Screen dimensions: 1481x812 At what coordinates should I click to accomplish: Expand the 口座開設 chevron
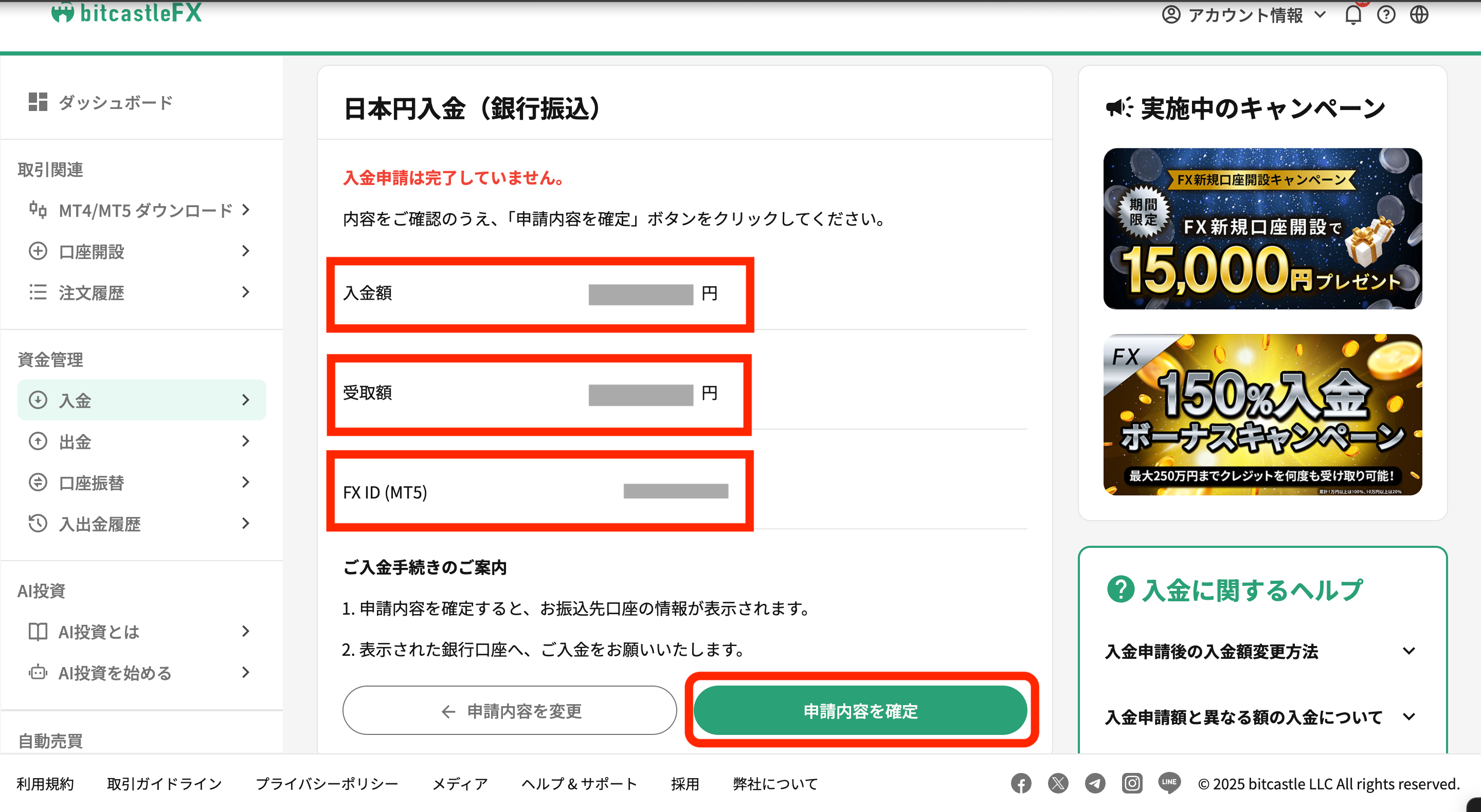[246, 251]
